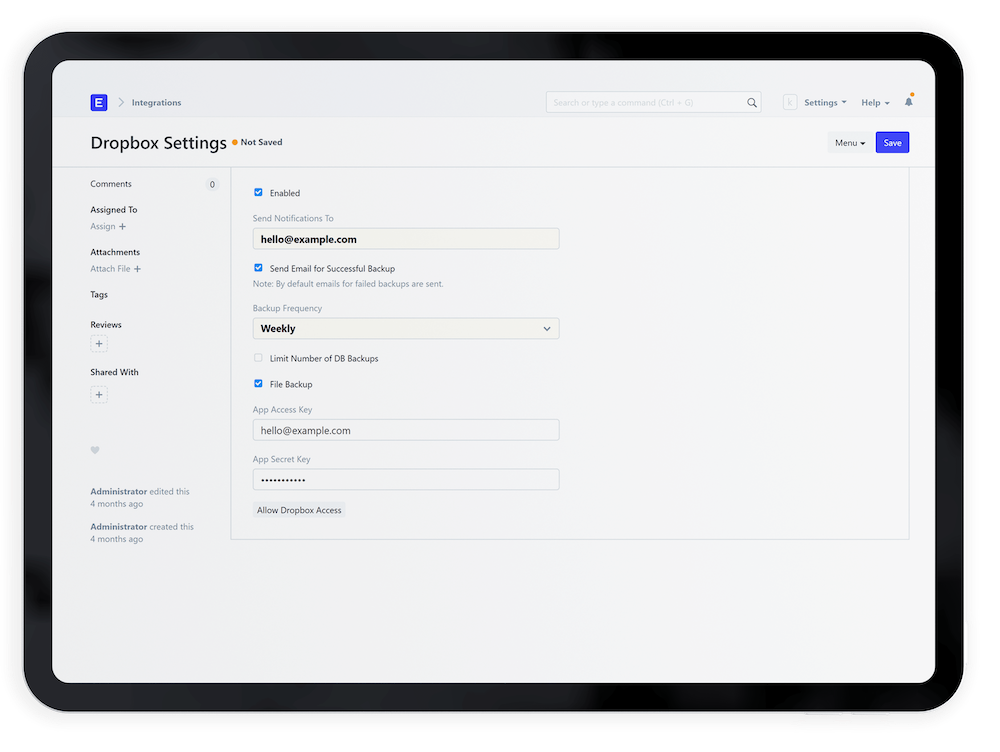Open the Help dropdown menu
This screenshot has height=752, width=1000.
[x=875, y=103]
